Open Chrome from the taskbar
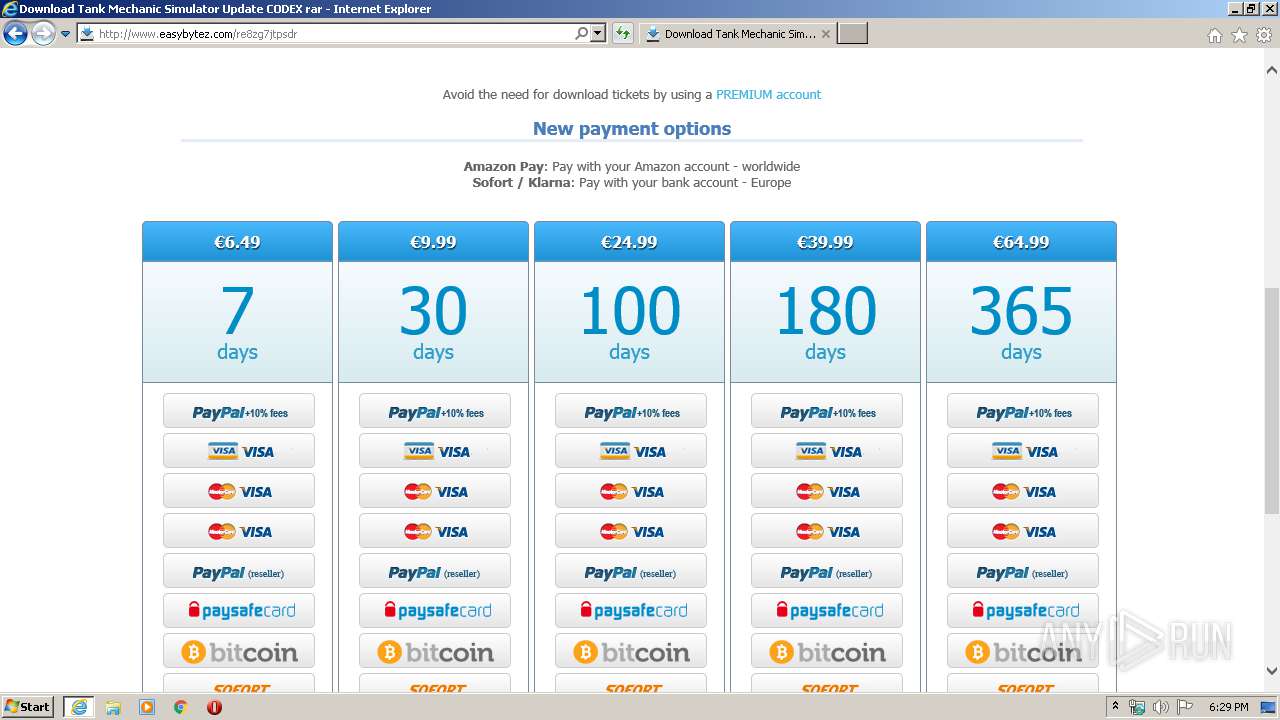Viewport: 1280px width, 720px height. pyautogui.click(x=180, y=707)
